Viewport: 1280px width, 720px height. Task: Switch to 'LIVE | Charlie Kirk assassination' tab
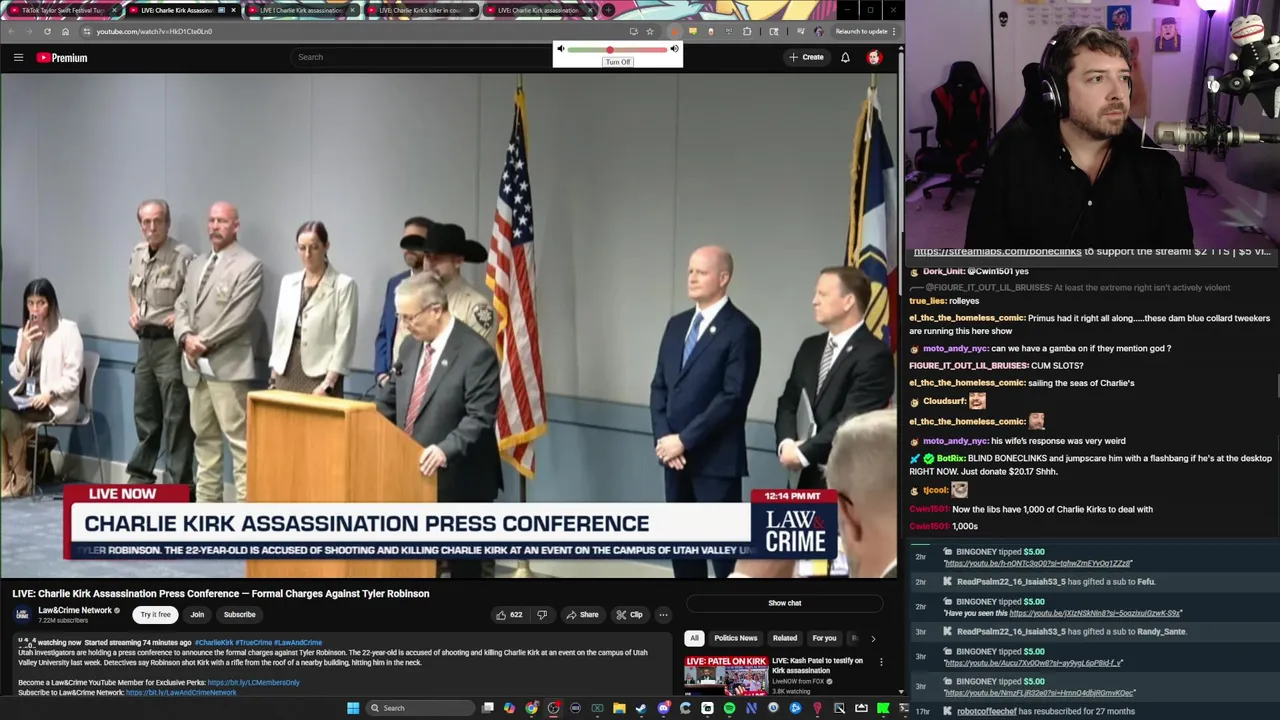300,10
